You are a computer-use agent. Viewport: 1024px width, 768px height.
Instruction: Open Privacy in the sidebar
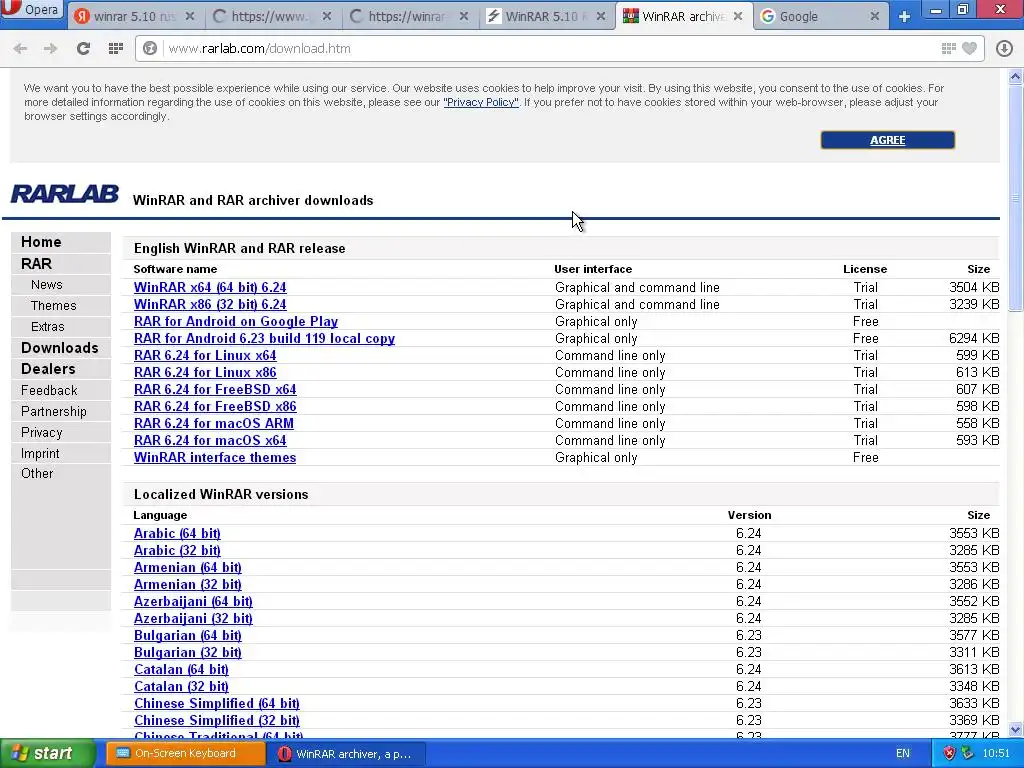41,432
